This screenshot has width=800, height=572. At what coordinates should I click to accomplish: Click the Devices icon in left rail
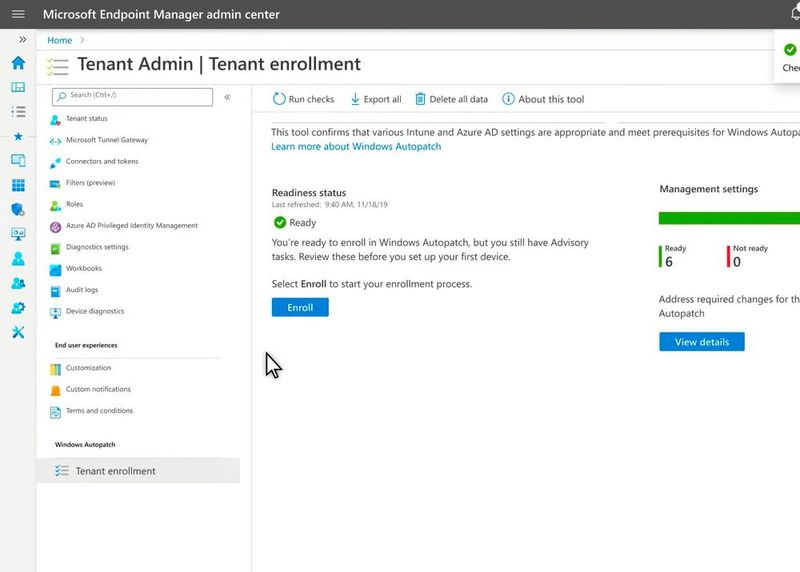point(18,160)
